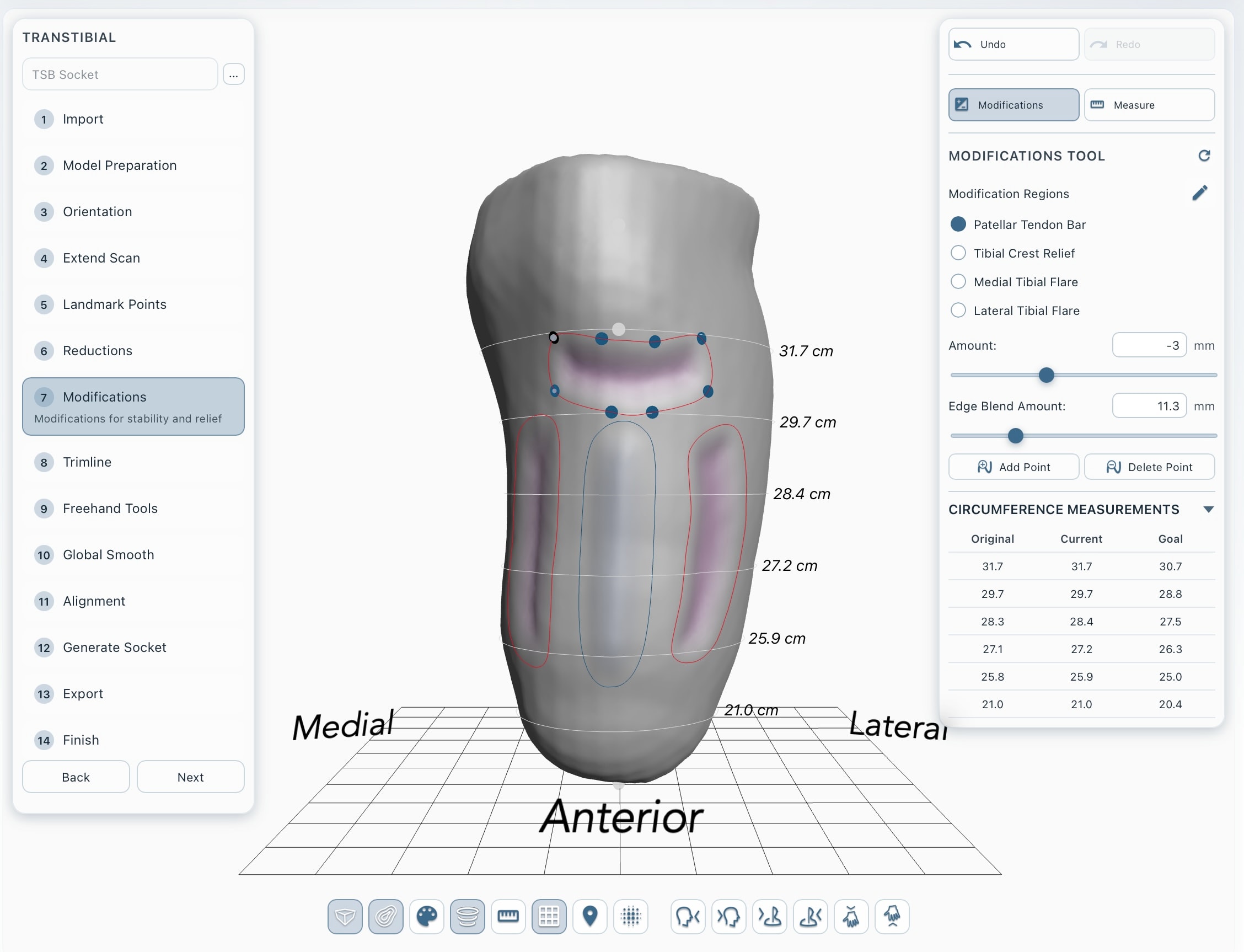Click the Add Point button

pos(1014,467)
